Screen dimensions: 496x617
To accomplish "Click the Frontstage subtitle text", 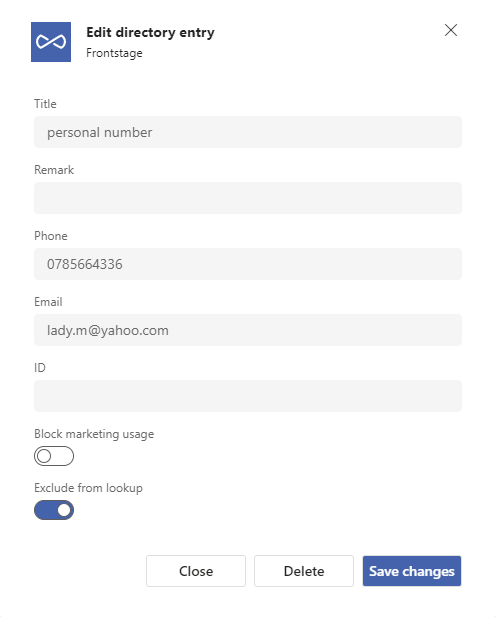I will point(114,53).
